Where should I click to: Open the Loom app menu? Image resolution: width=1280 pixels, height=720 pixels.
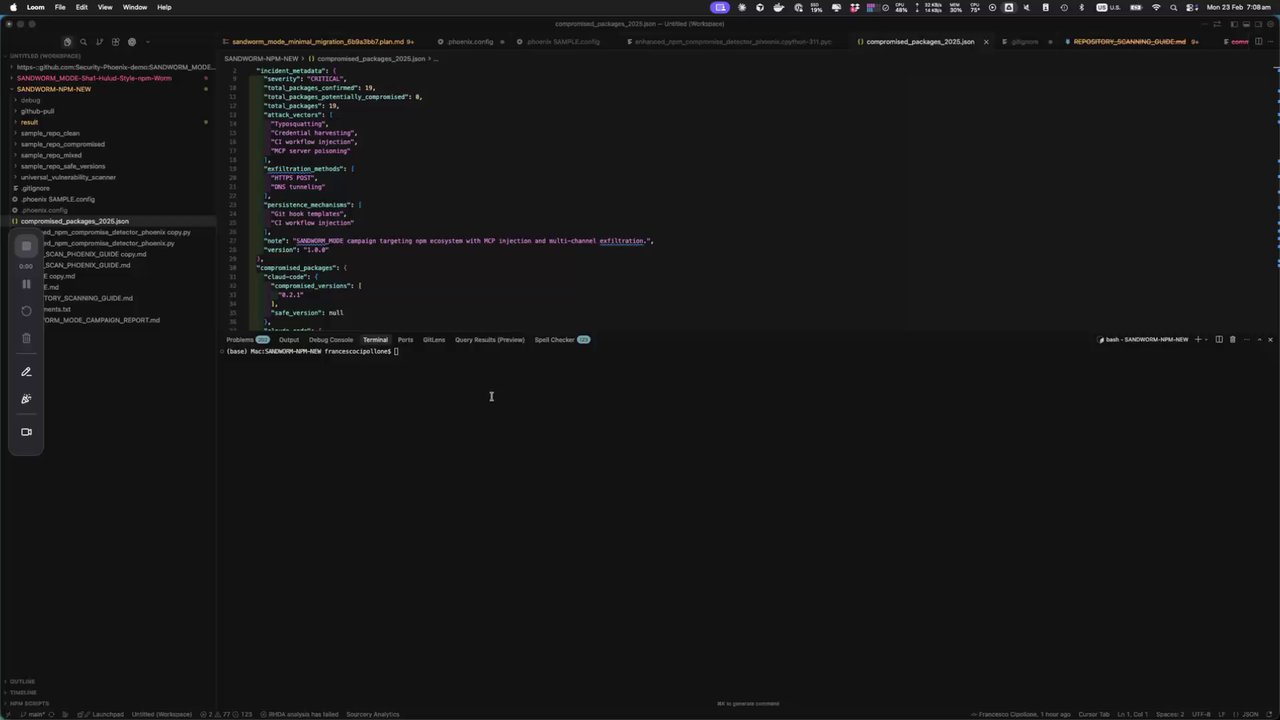35,7
